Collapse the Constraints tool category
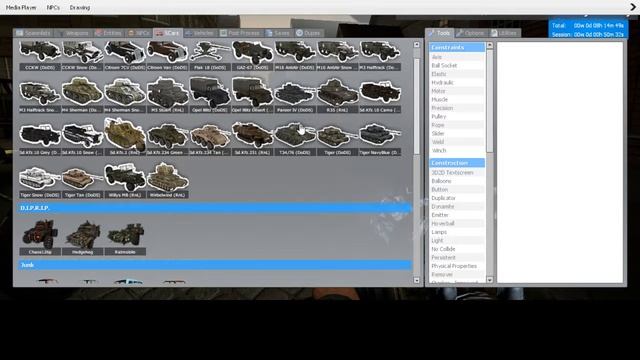Viewport: 640px width, 360px height. coord(457,47)
